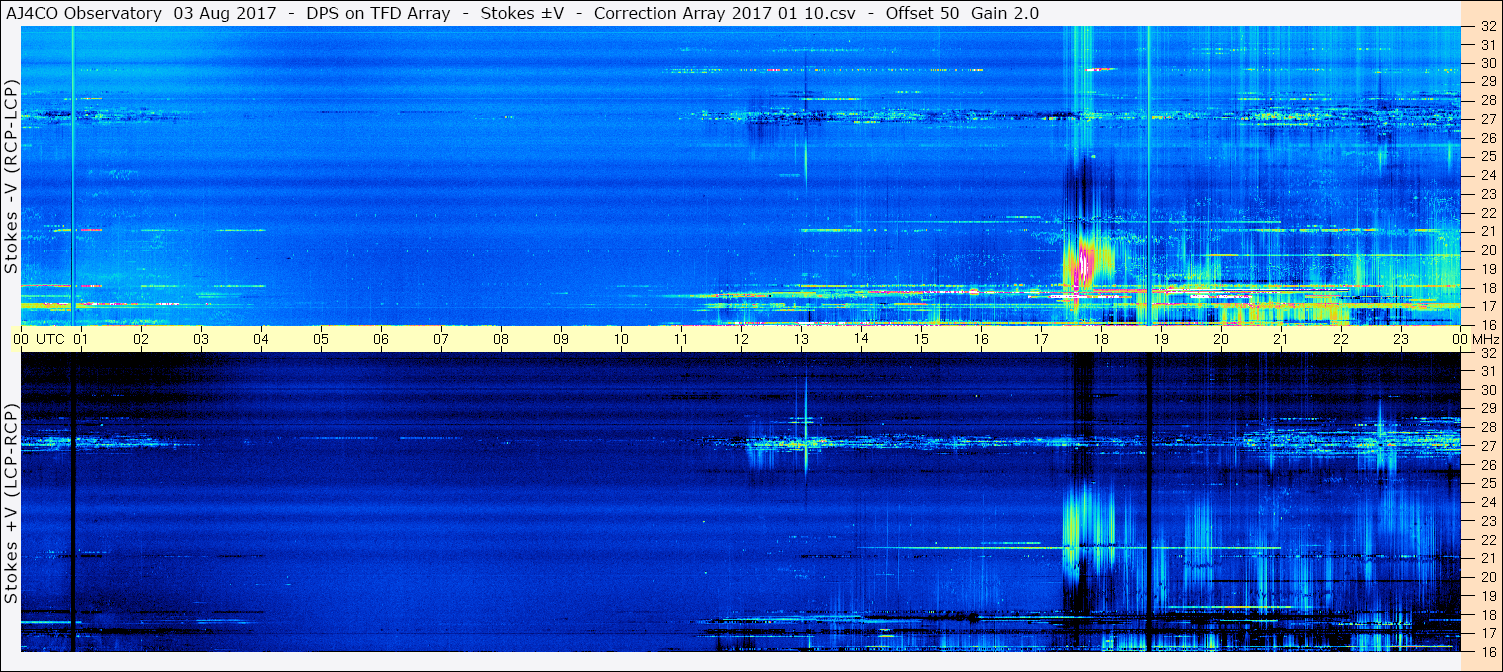Click 24 MHz tick in Stokes -V panel
The width and height of the screenshot is (1503, 672).
1487,175
